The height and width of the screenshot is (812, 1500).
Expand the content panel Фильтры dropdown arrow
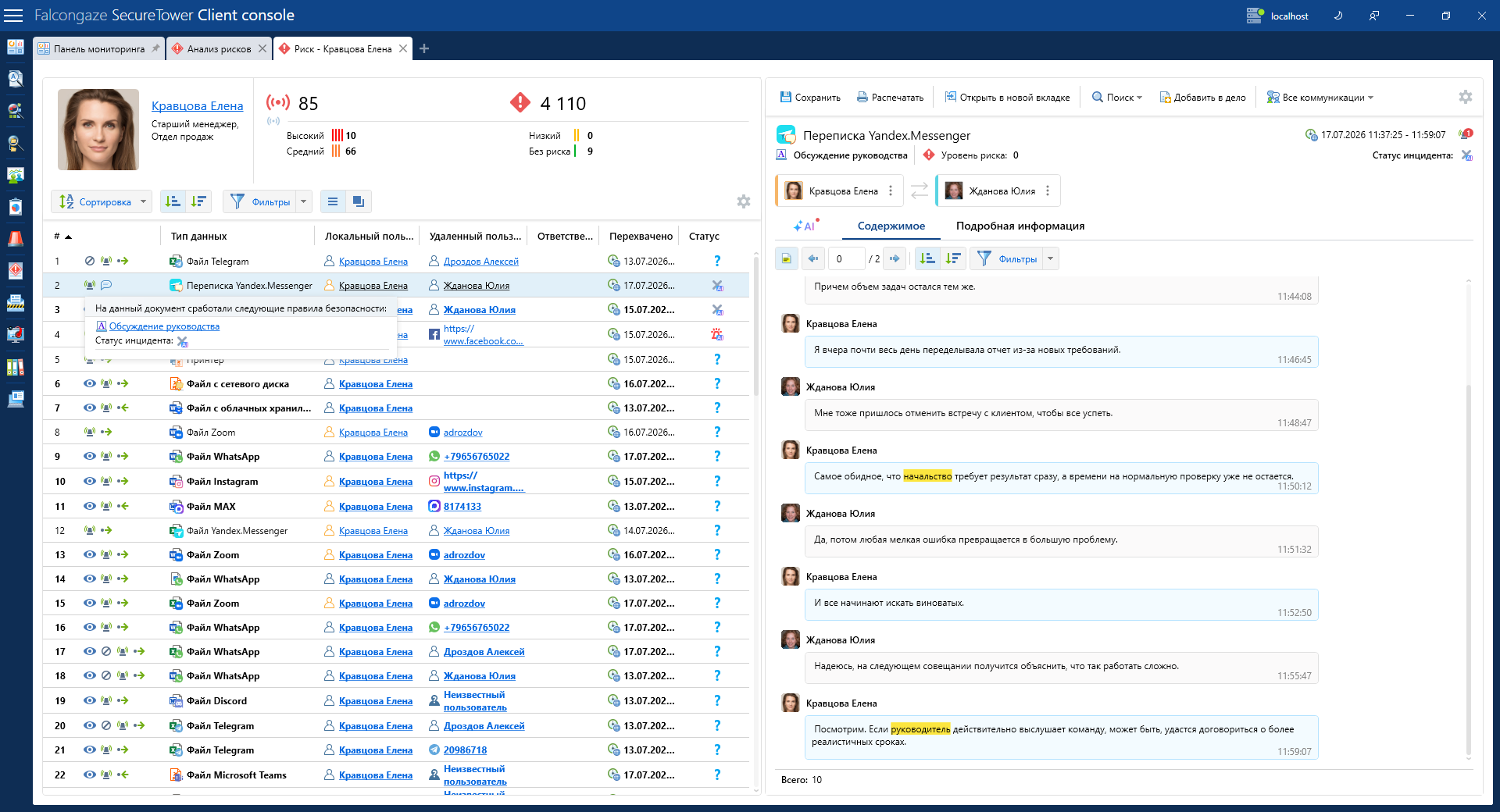1051,258
